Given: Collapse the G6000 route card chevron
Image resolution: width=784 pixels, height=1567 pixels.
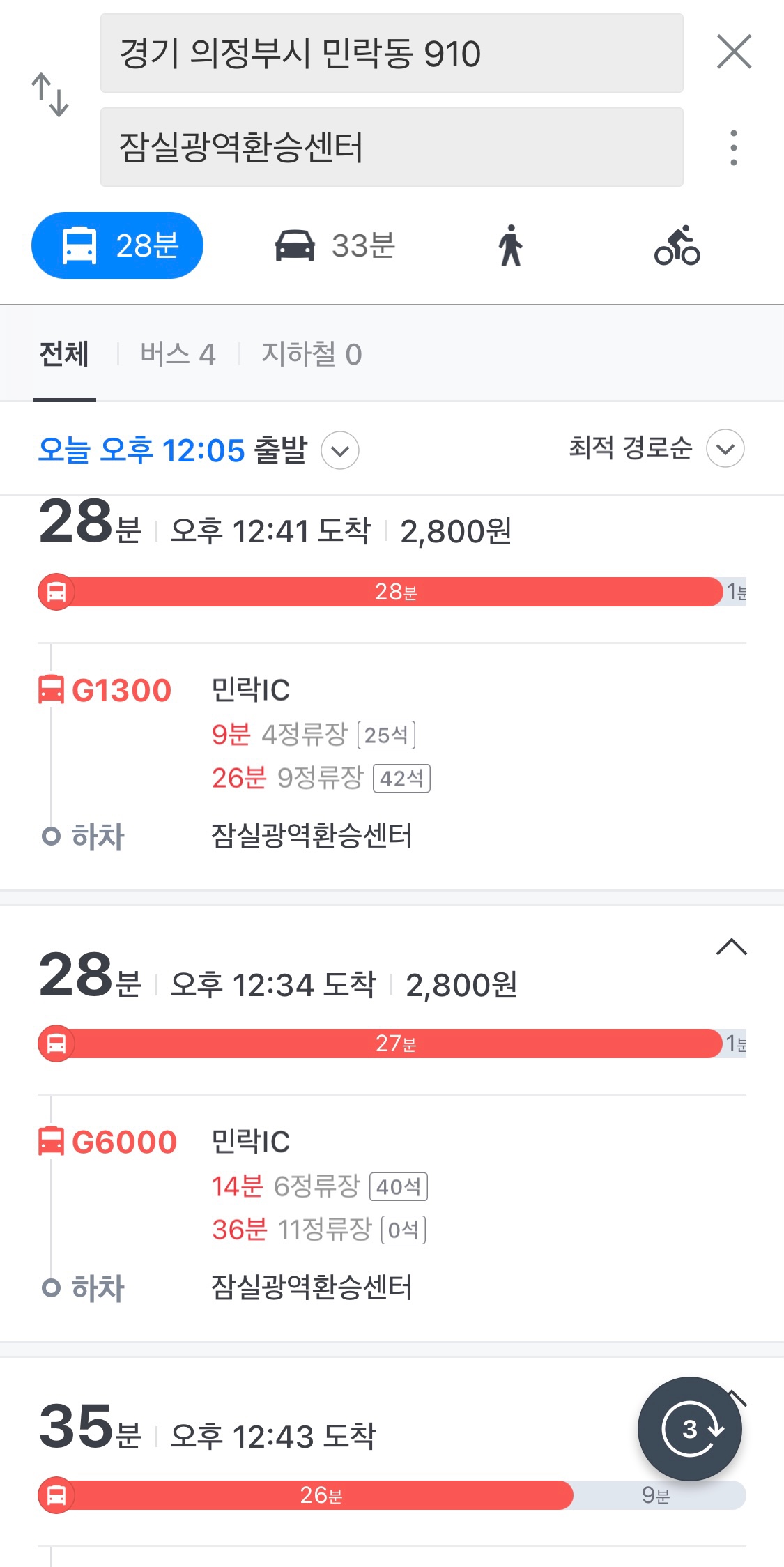Looking at the screenshot, I should pos(731,948).
